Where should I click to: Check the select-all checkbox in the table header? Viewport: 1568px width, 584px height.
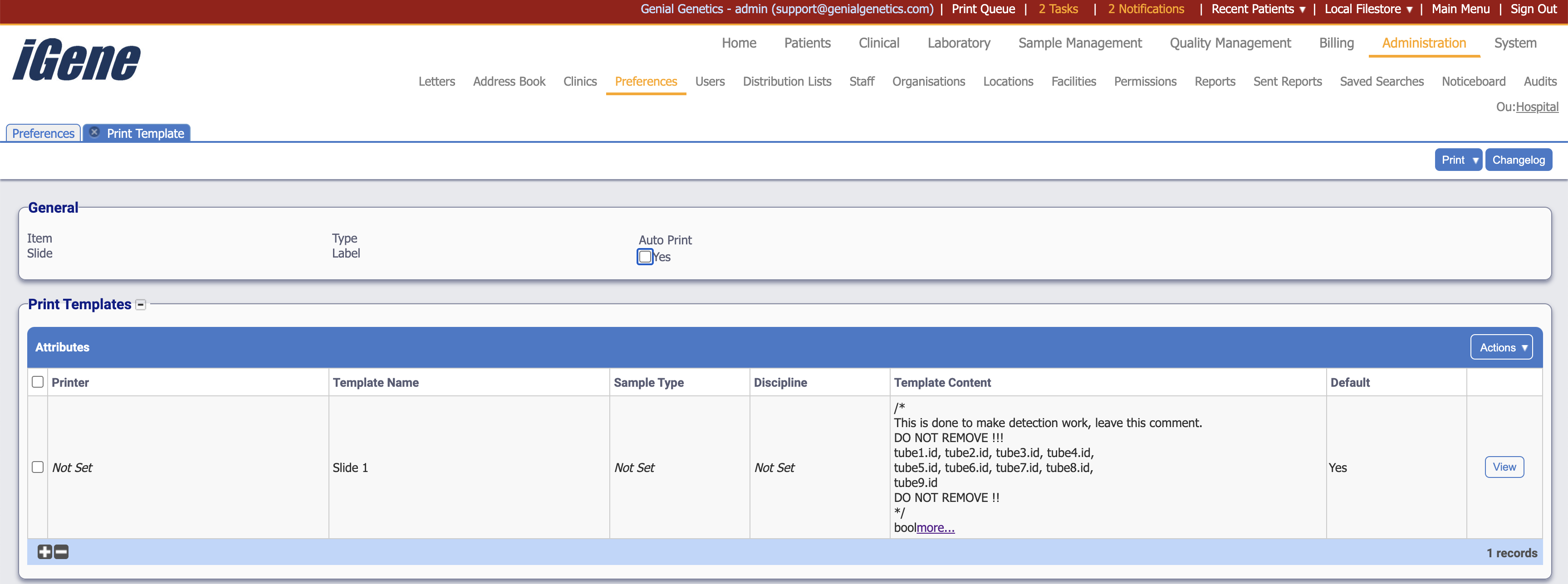pos(38,382)
